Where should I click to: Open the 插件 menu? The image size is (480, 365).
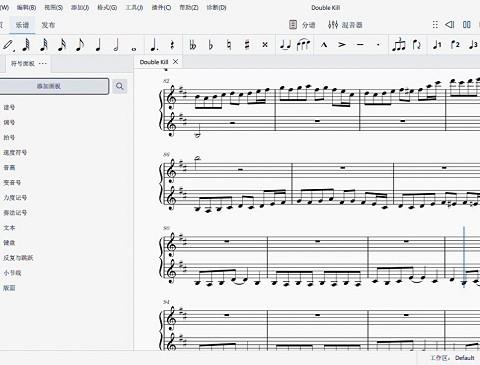coord(161,7)
